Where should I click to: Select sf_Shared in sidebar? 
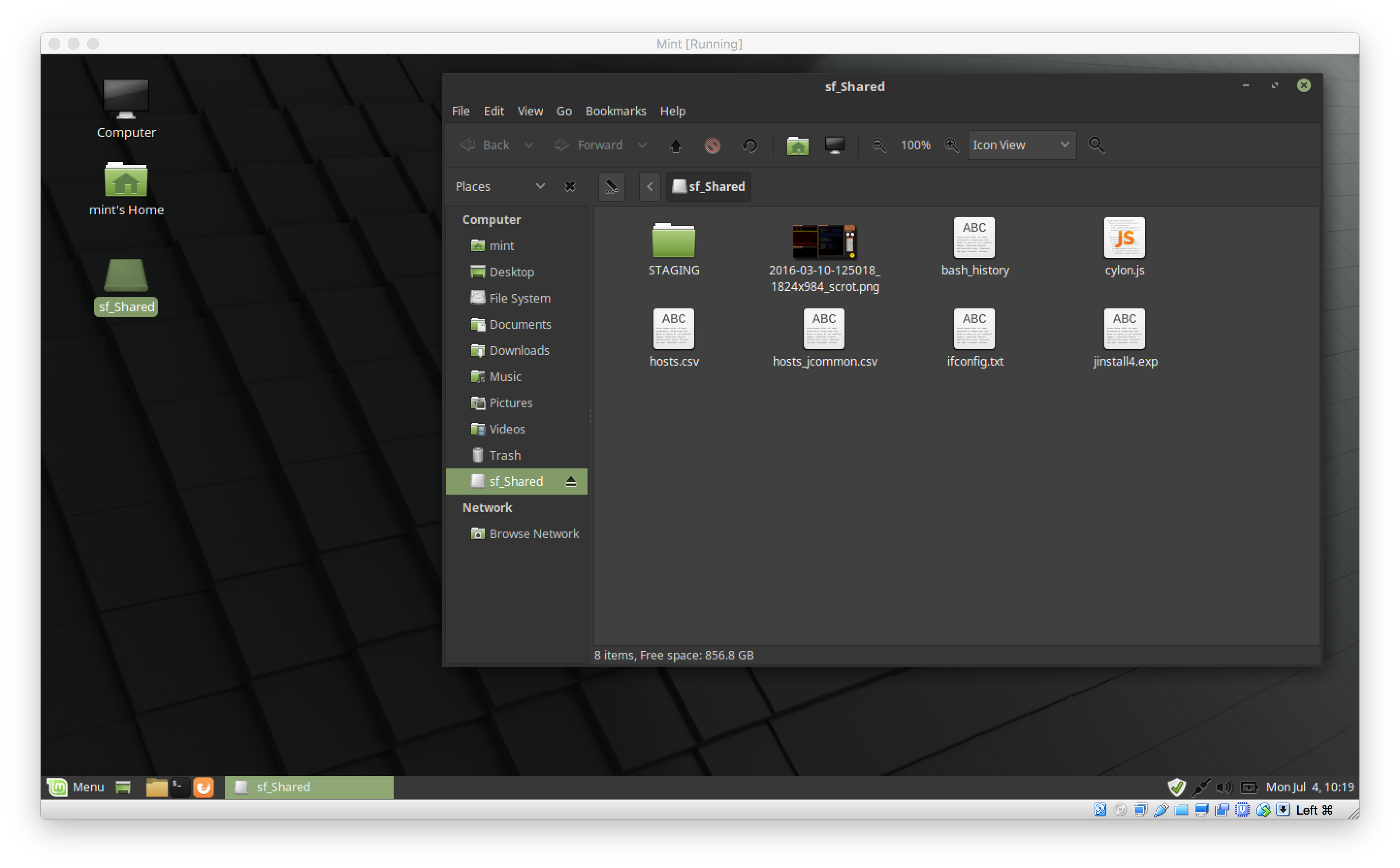[516, 481]
